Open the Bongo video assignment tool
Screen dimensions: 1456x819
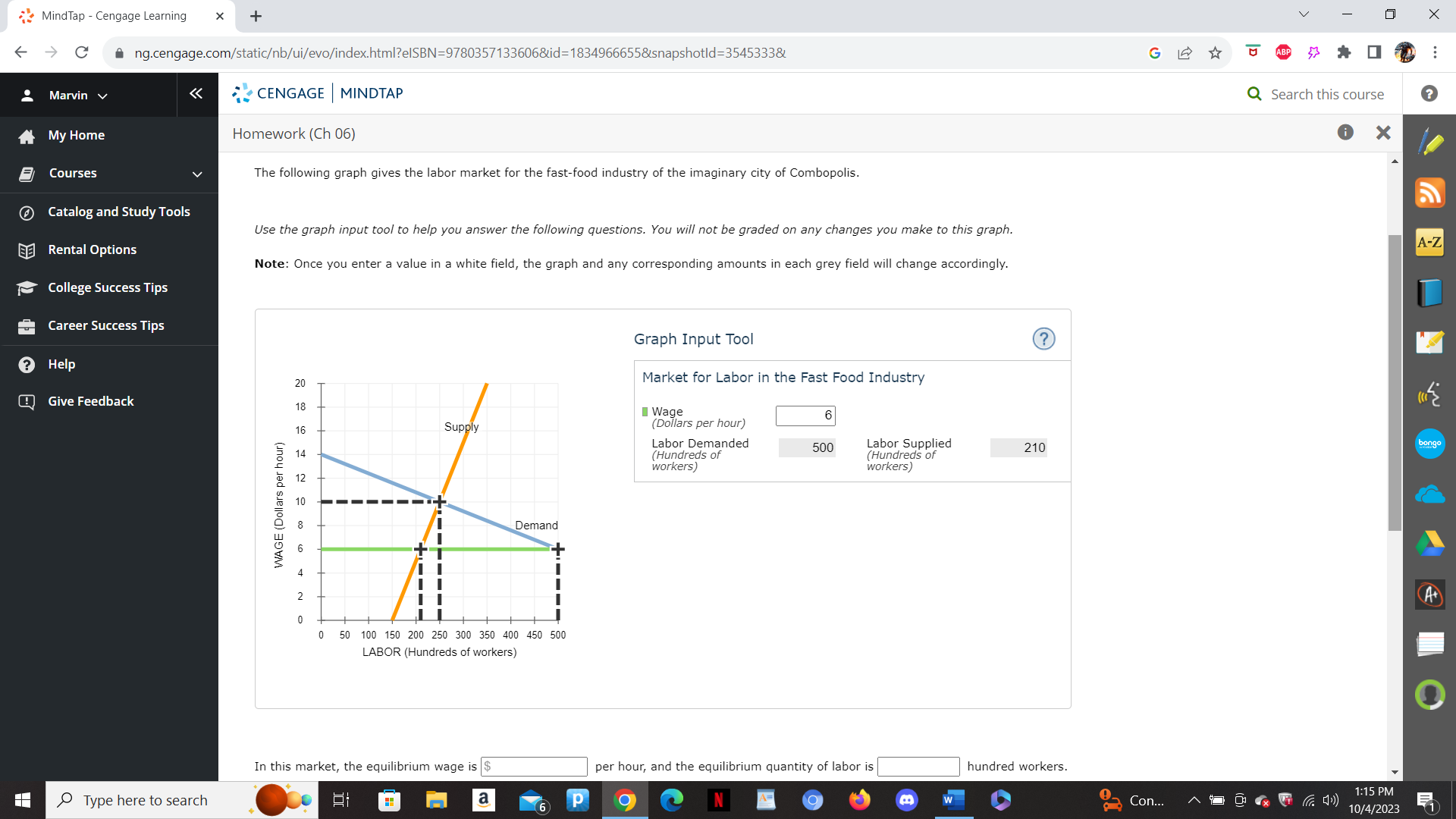click(x=1430, y=444)
